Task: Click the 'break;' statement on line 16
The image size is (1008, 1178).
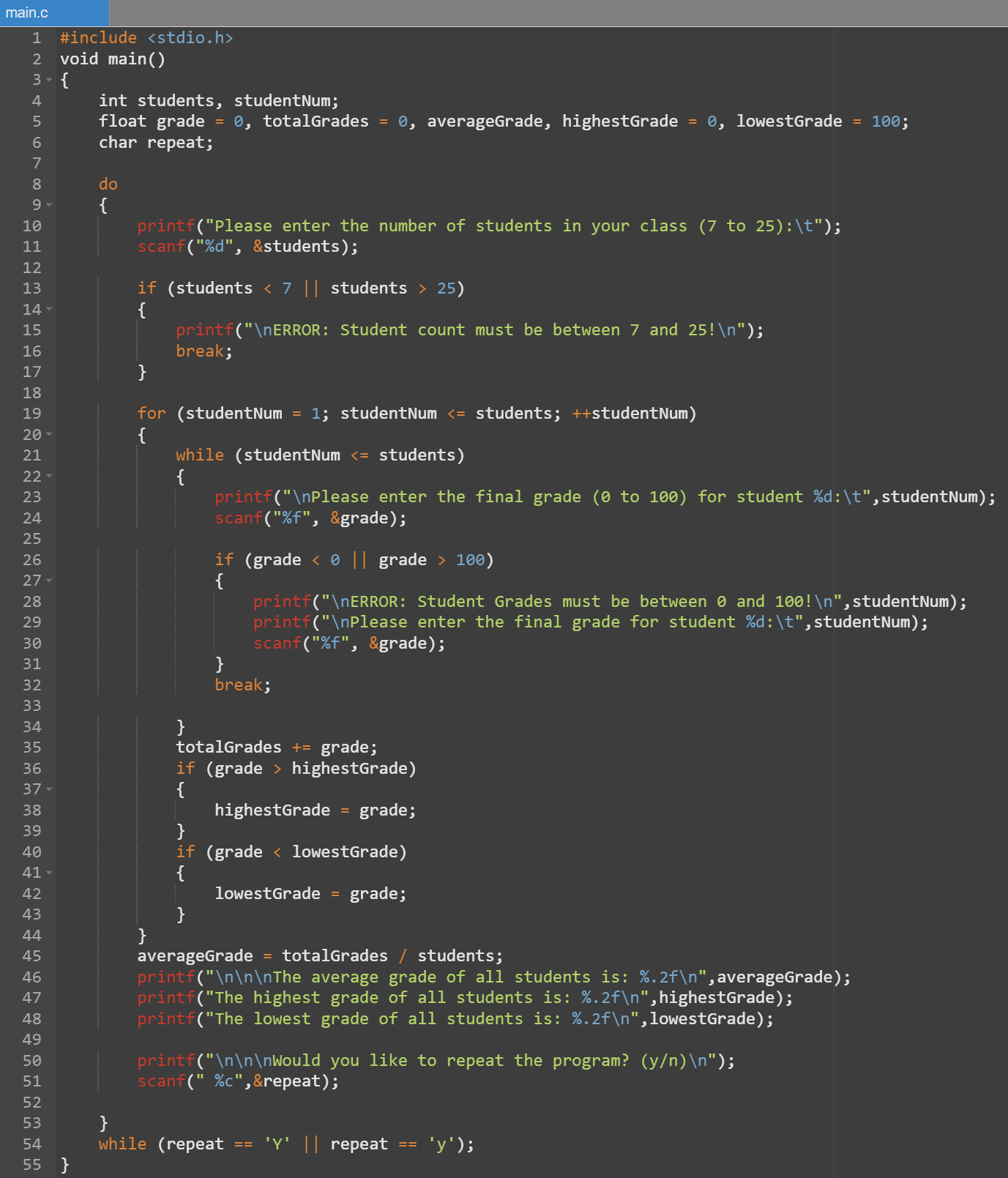Action: (204, 351)
